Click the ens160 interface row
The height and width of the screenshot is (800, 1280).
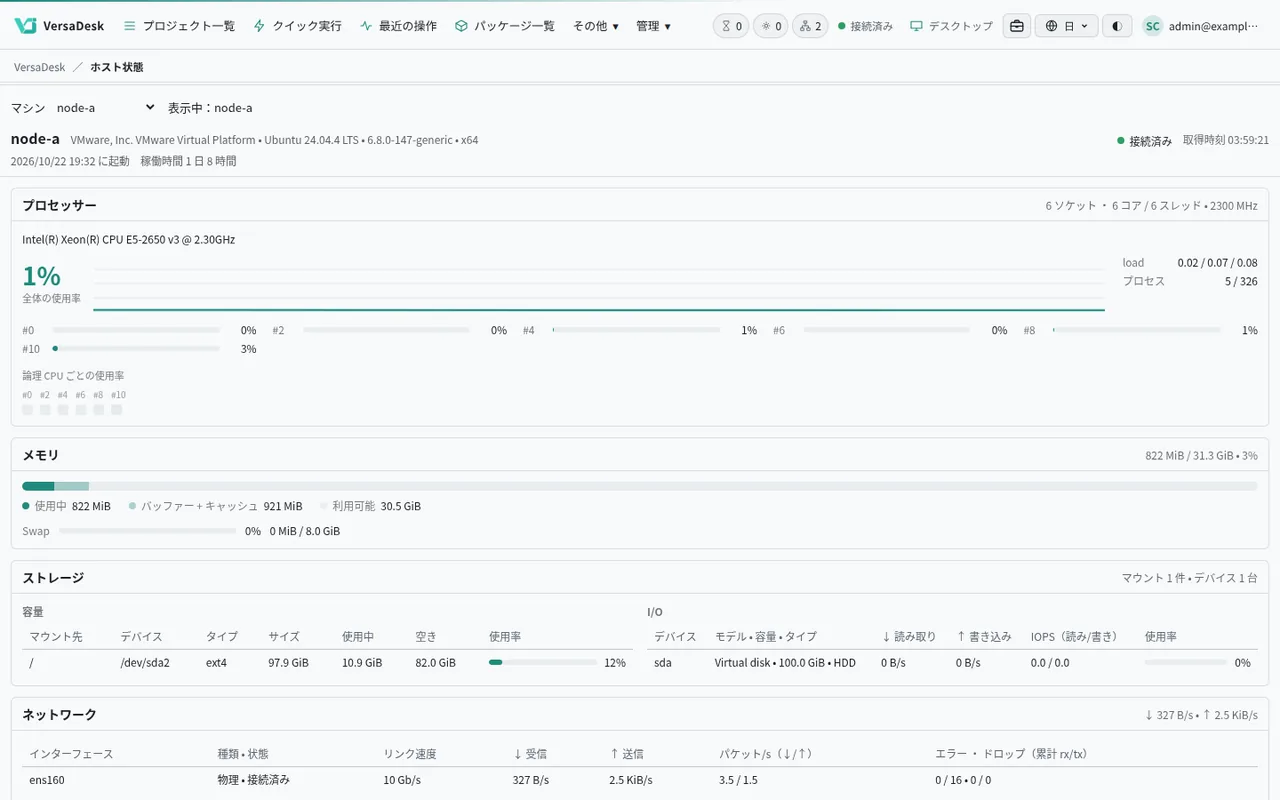point(640,780)
